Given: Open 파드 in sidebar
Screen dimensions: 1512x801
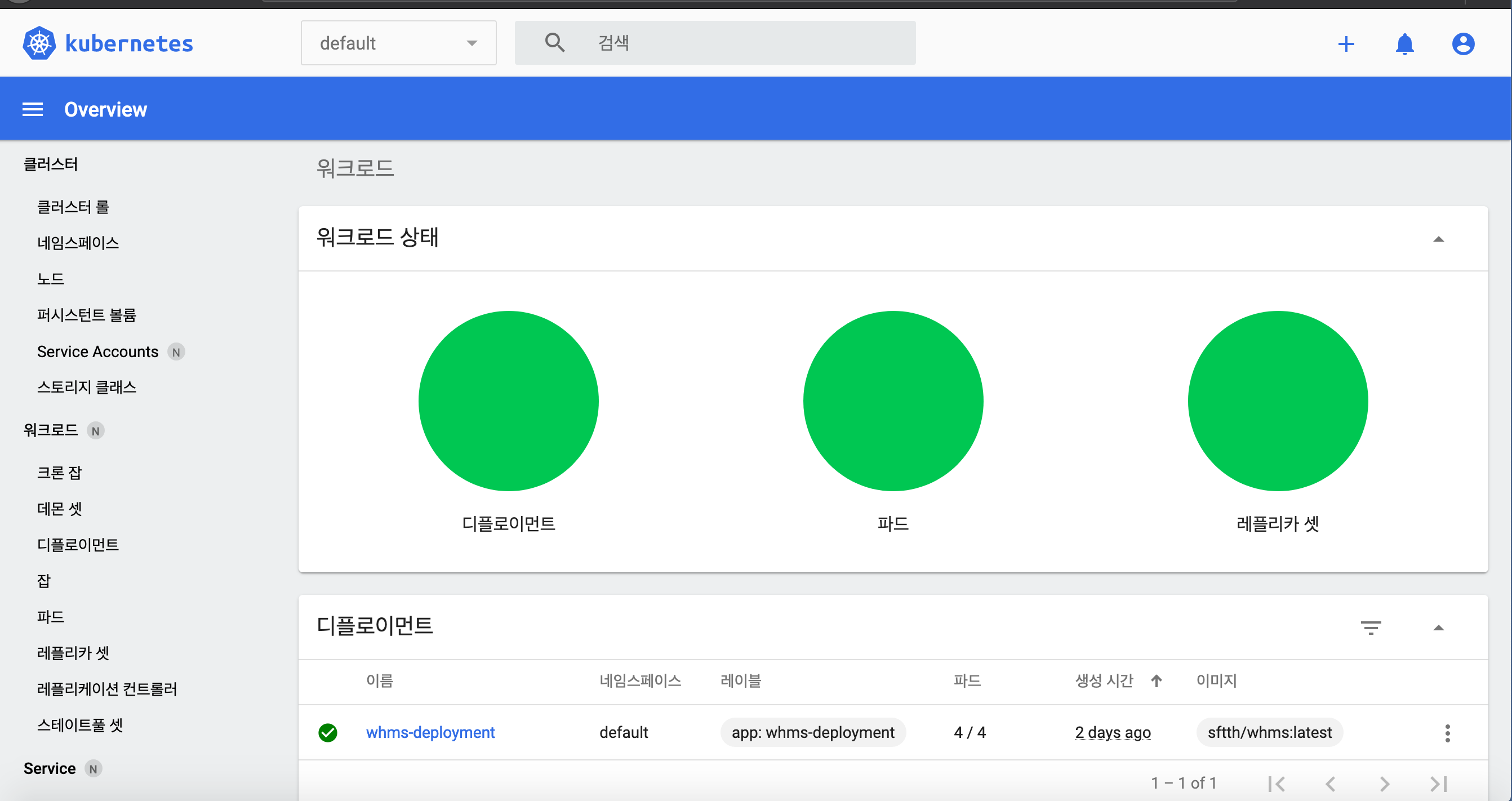Looking at the screenshot, I should point(51,617).
